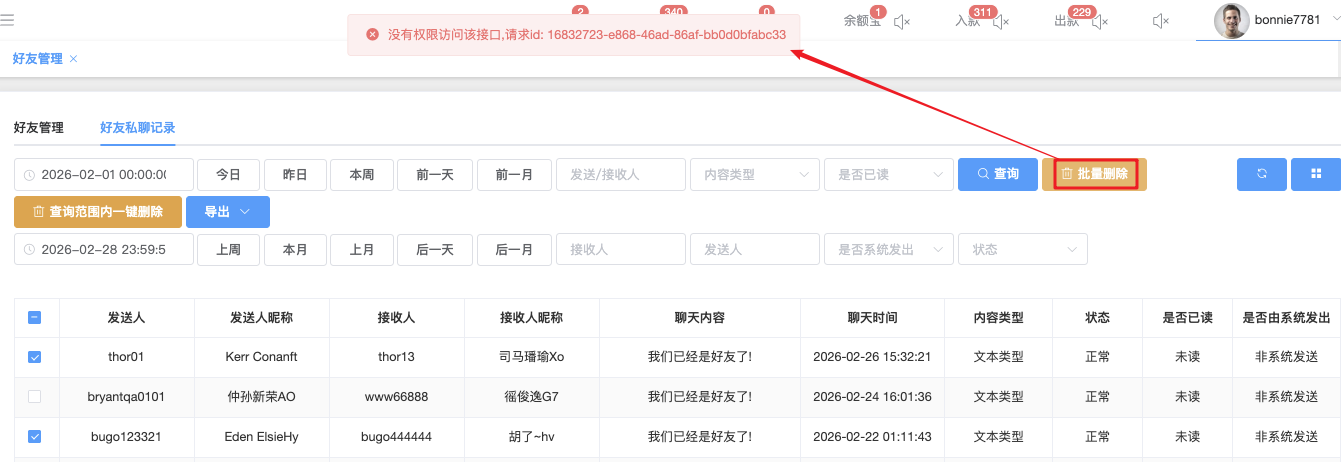1341x462 pixels.
Task: Toggle the select-all header checkbox
Action: coord(35,318)
